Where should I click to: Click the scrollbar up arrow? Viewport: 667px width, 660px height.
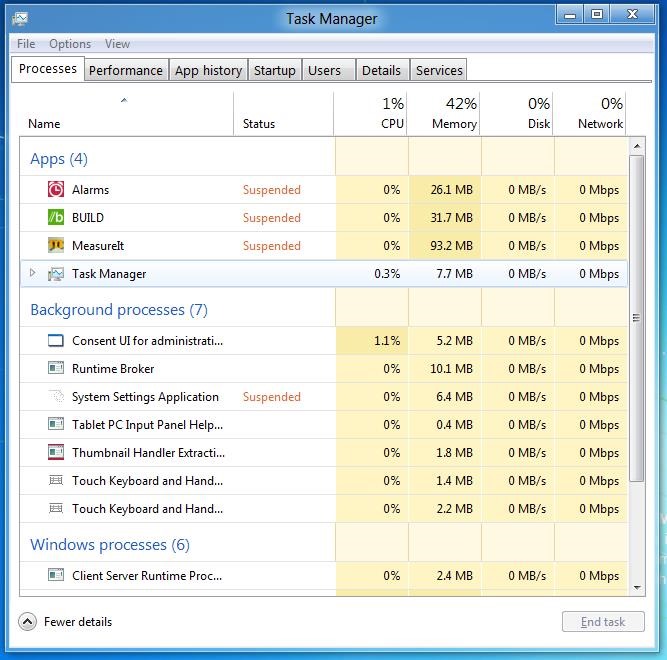(x=637, y=146)
